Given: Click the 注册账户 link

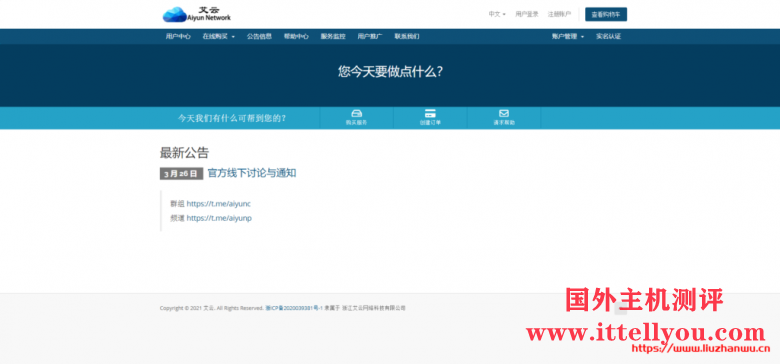Looking at the screenshot, I should pos(559,14).
